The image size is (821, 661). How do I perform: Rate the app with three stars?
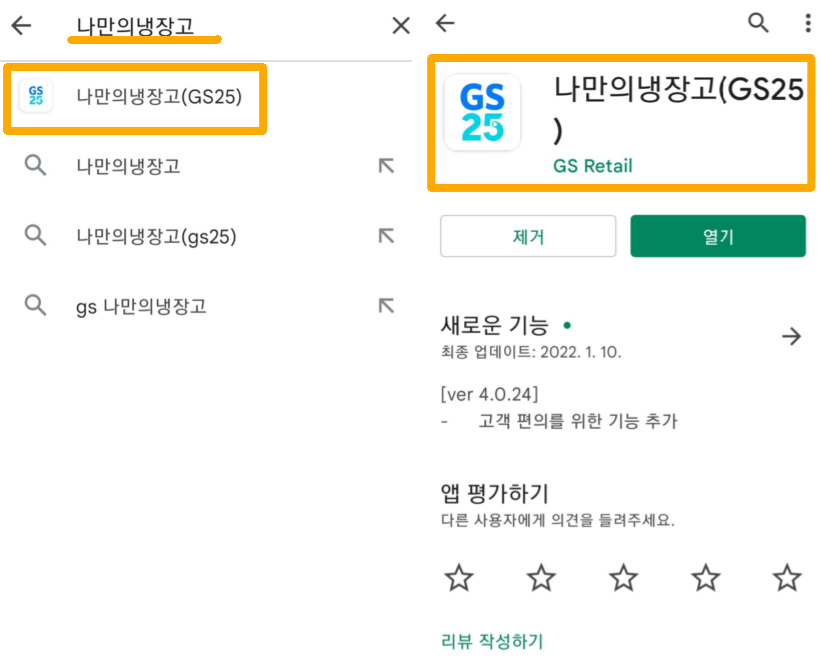623,578
